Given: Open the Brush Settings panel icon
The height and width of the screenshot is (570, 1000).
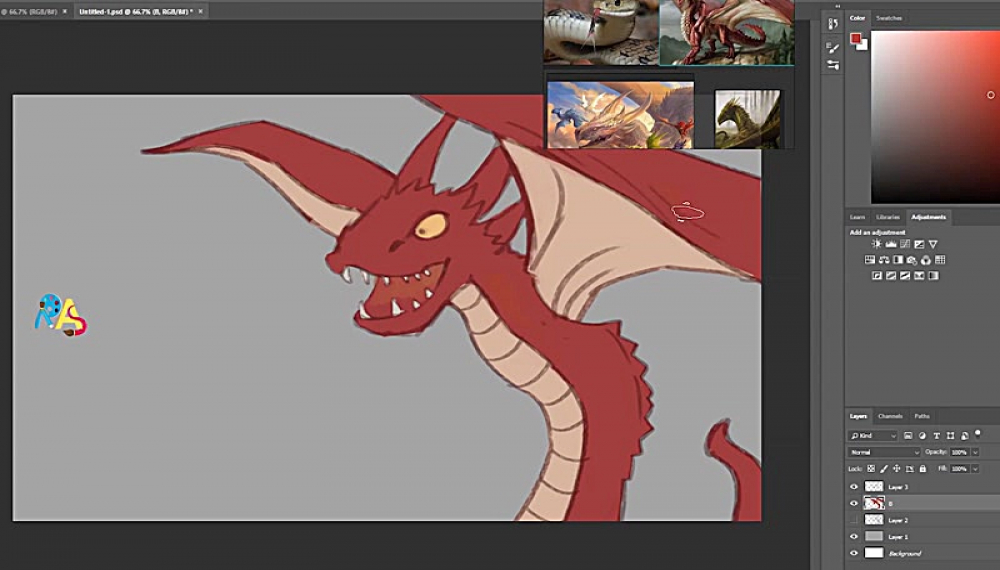Looking at the screenshot, I should (832, 47).
